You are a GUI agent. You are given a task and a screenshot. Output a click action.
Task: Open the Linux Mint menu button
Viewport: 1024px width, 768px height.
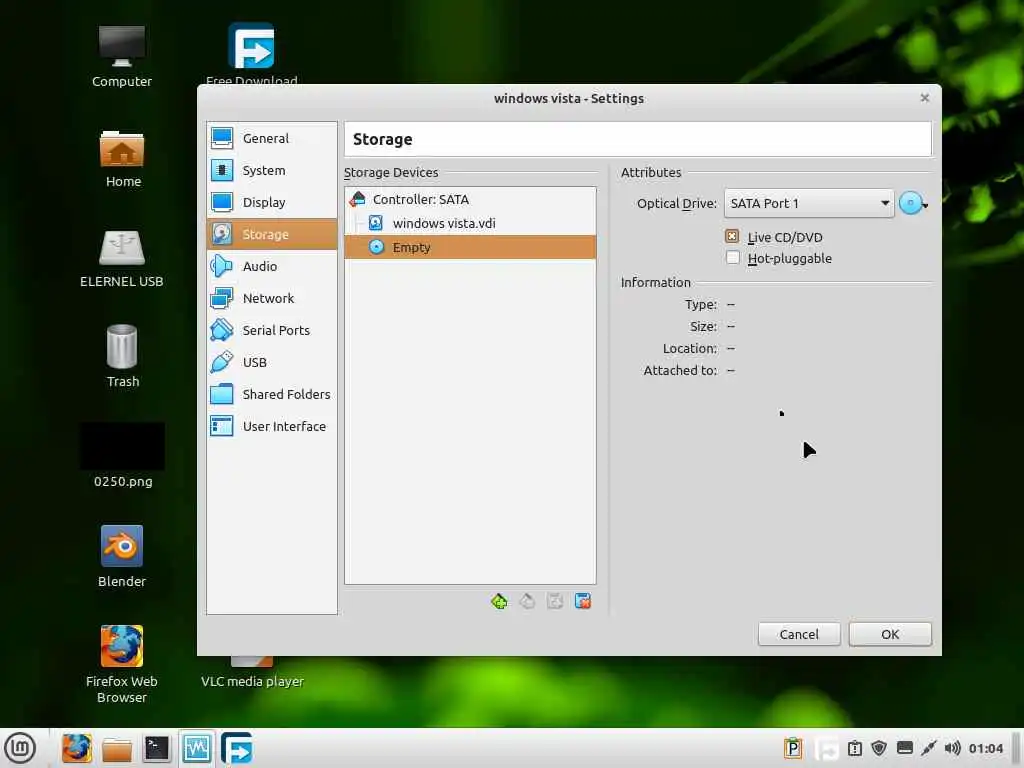[20, 748]
